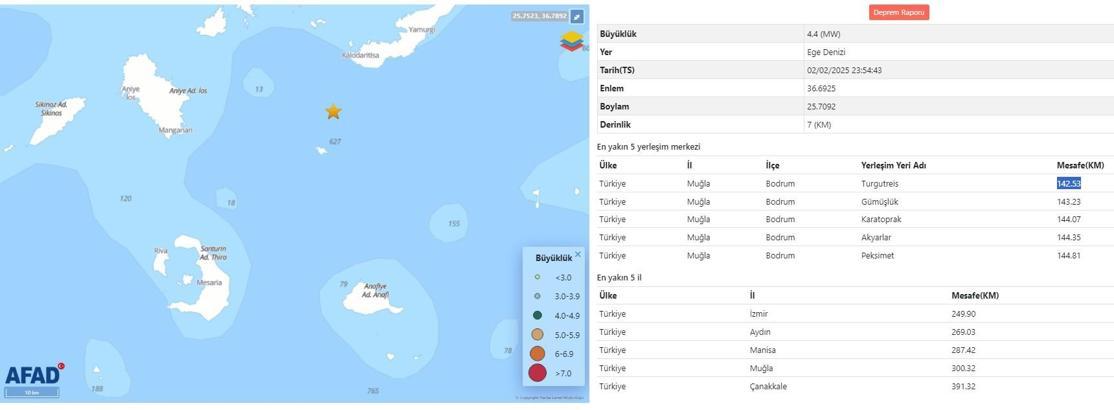Click the fullscreen expand map icon
Screen dimensions: 1114x410
click(x=577, y=16)
